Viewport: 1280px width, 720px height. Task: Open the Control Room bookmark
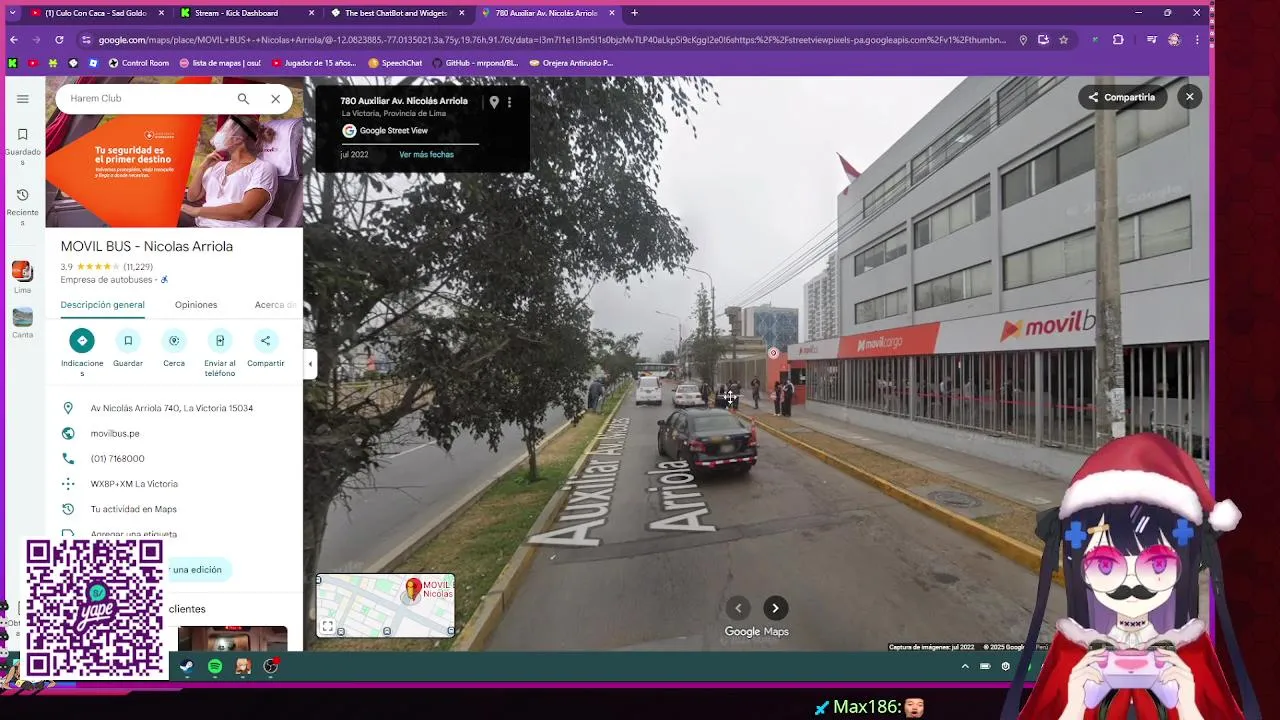[x=138, y=63]
